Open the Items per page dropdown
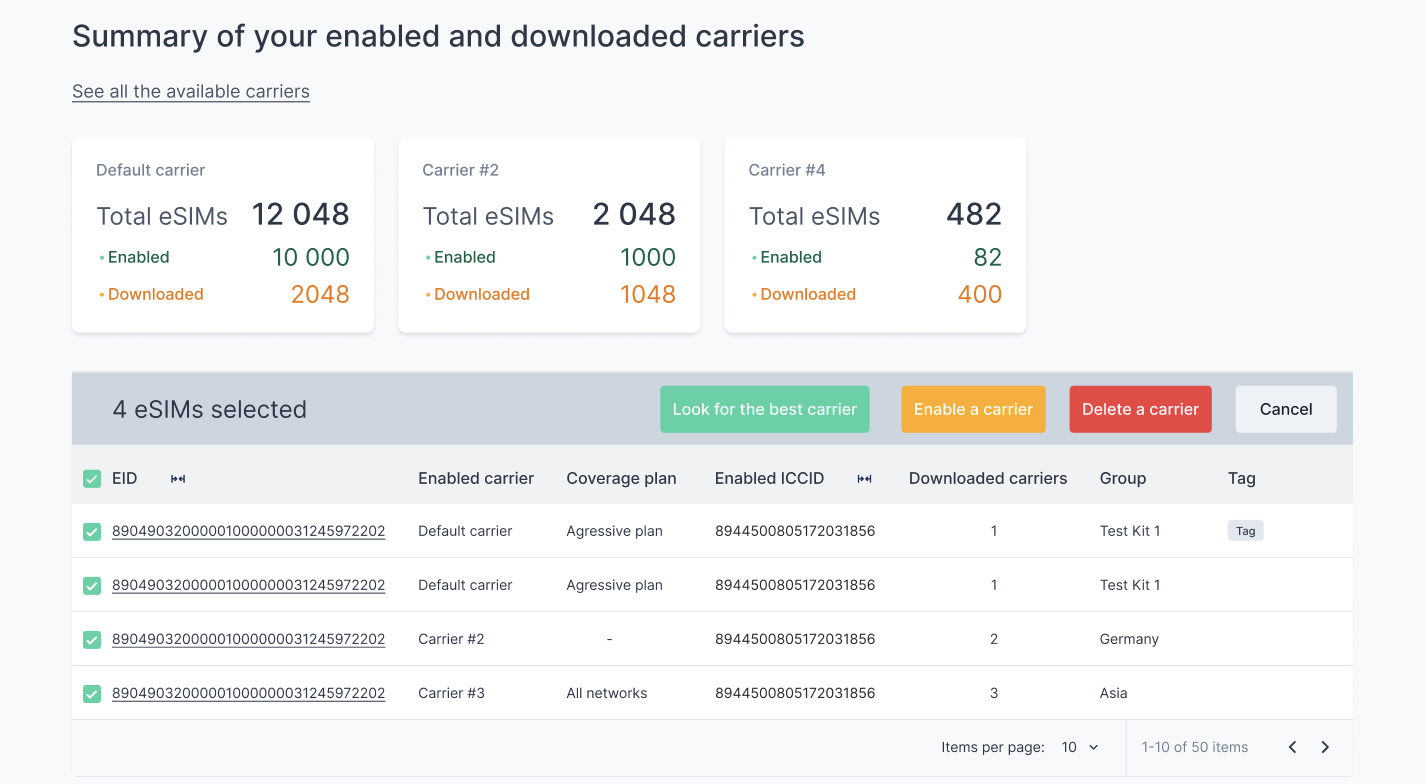This screenshot has width=1426, height=784. click(x=1080, y=747)
